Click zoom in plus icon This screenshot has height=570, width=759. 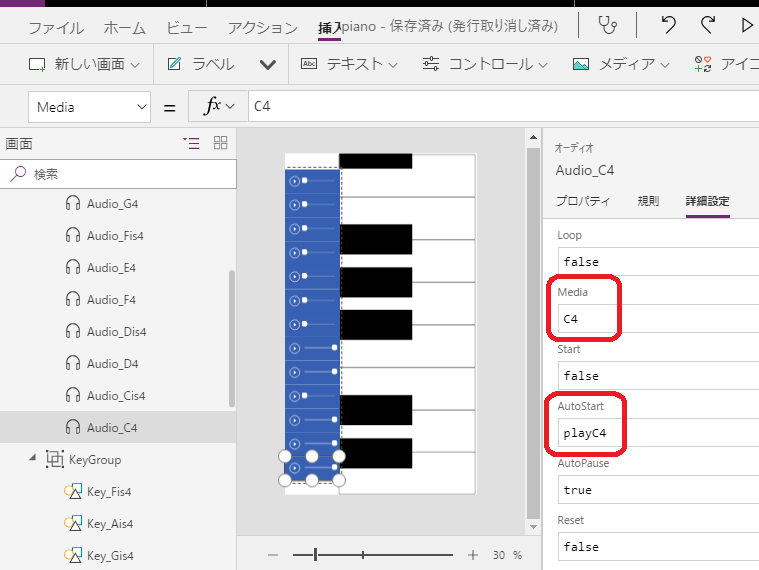click(473, 555)
